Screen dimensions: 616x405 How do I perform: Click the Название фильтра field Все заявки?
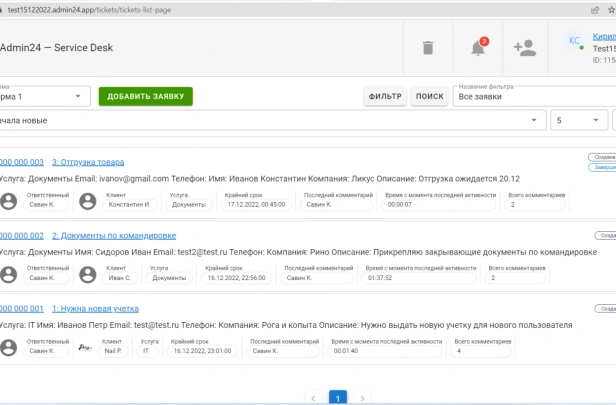click(x=534, y=96)
